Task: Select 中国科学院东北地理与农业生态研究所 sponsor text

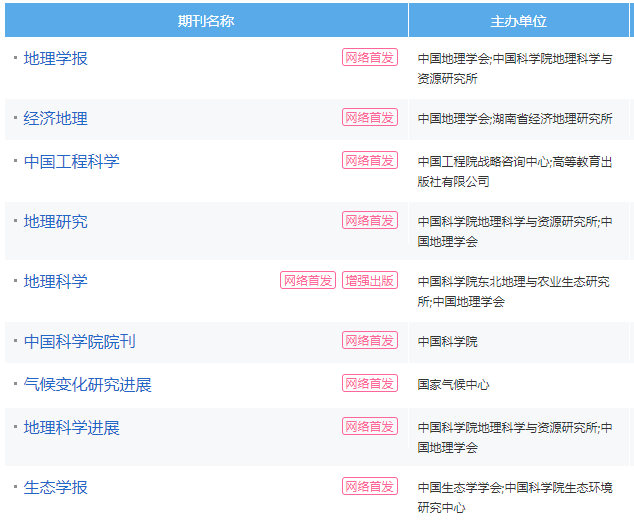Action: tap(514, 291)
